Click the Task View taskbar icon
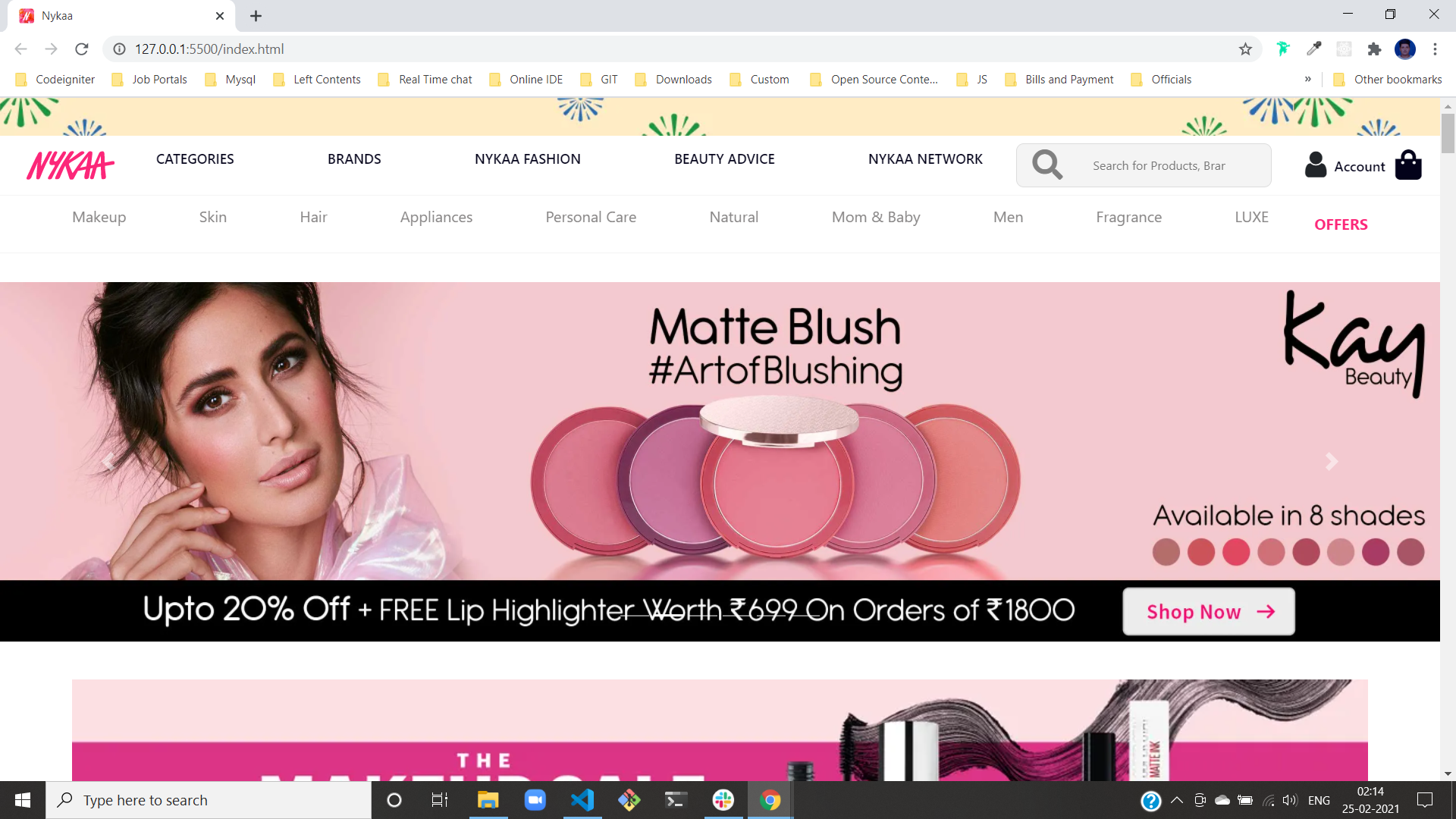1456x819 pixels. (440, 800)
